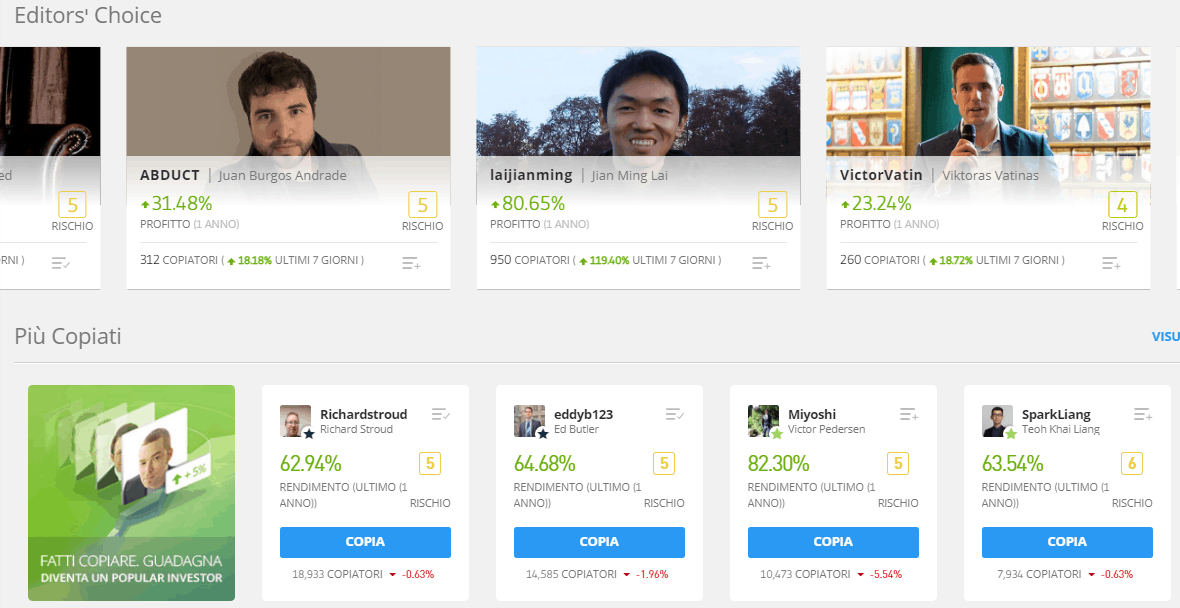Open the laijianming trader profile name
The width and height of the screenshot is (1180, 608).
tap(531, 175)
